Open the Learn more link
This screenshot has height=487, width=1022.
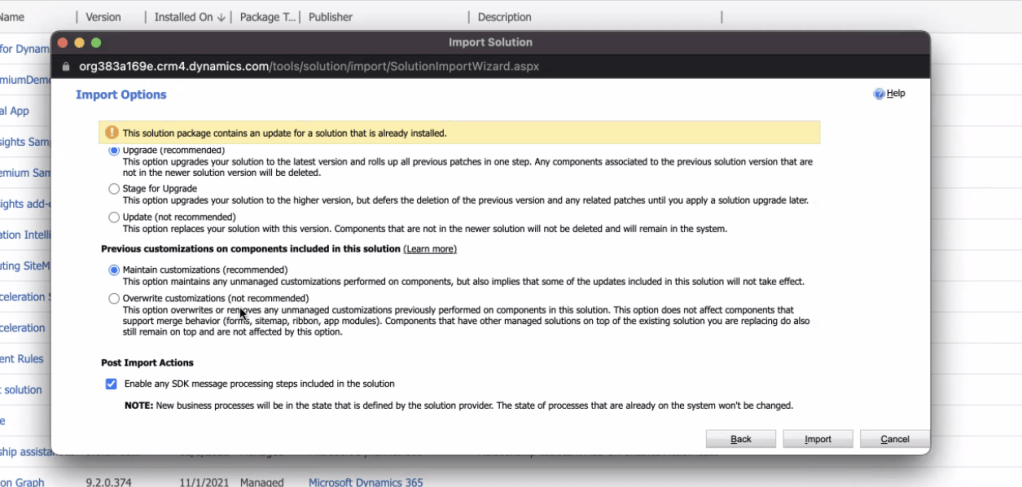pos(430,248)
